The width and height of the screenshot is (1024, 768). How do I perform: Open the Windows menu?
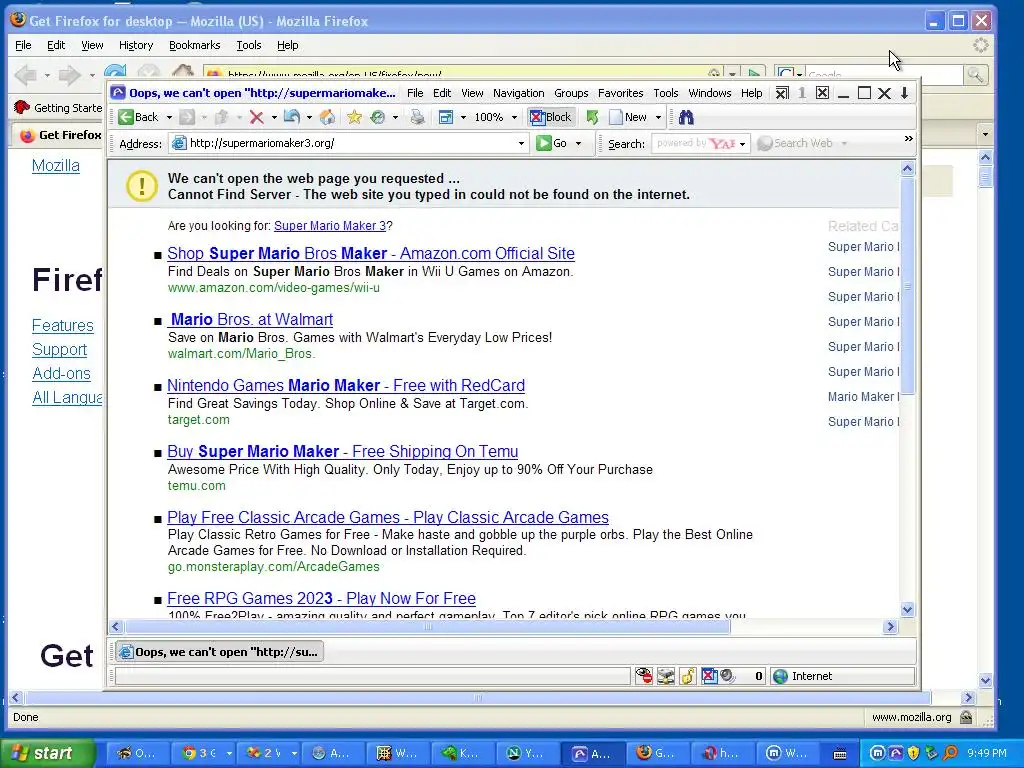(710, 93)
